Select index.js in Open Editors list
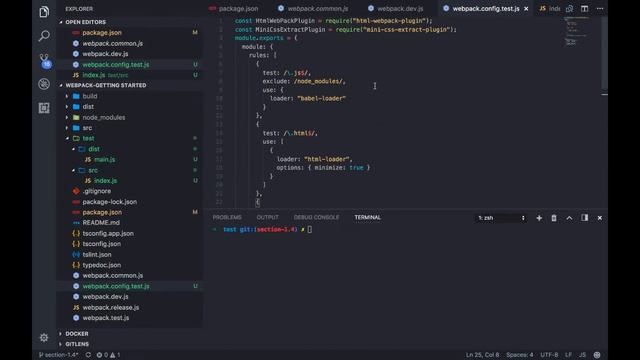 94,75
